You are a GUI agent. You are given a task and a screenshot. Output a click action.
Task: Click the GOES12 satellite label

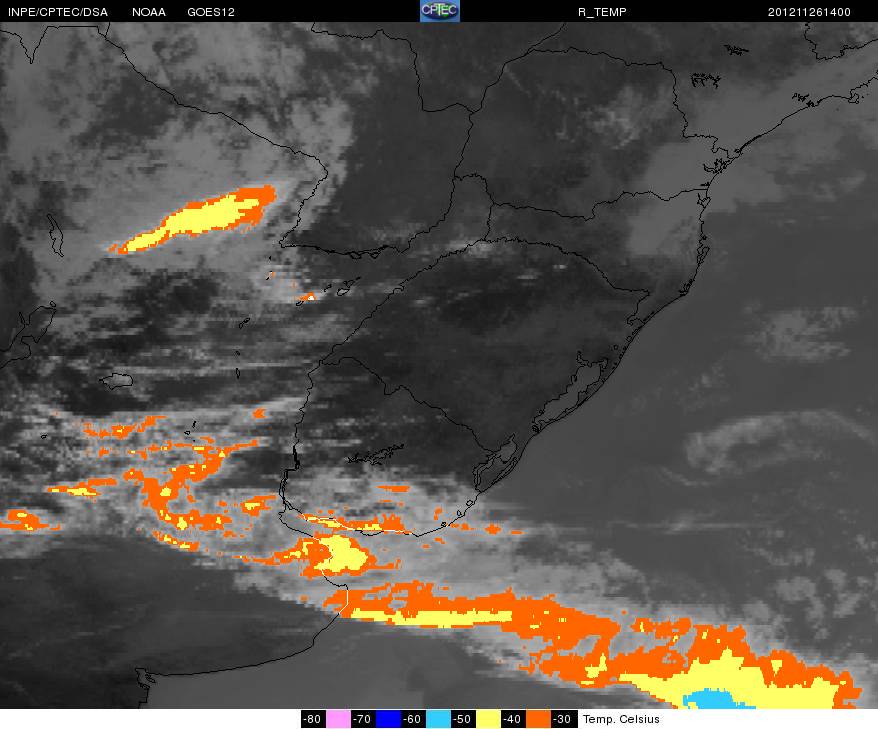(x=211, y=12)
